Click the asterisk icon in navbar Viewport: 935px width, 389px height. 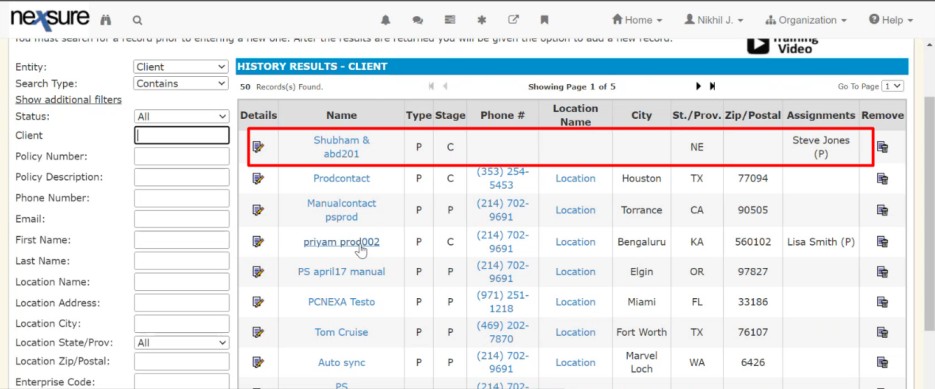[x=482, y=20]
